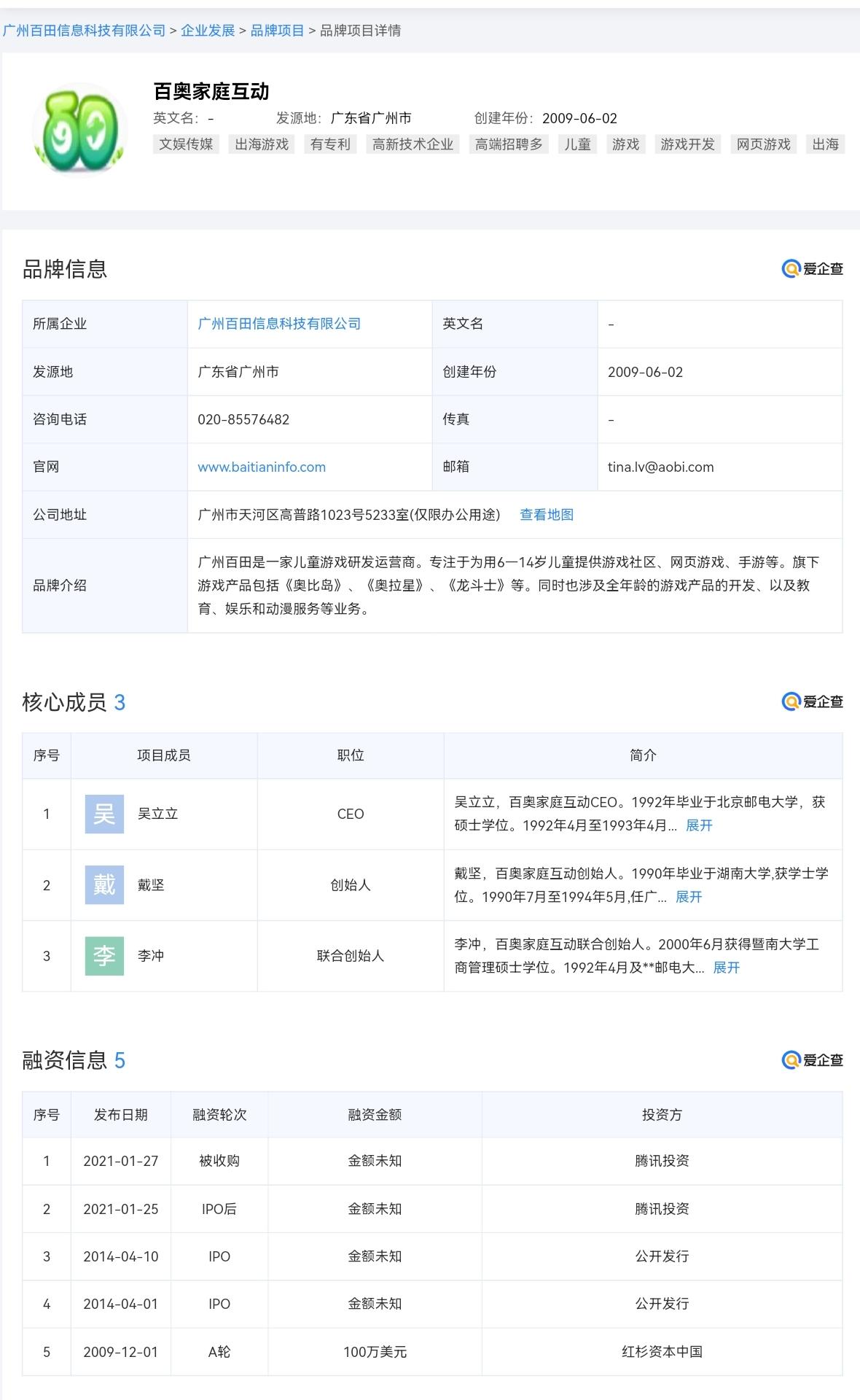Click 红杉资本中国 investor
The height and width of the screenshot is (1400, 860).
coord(662,1352)
